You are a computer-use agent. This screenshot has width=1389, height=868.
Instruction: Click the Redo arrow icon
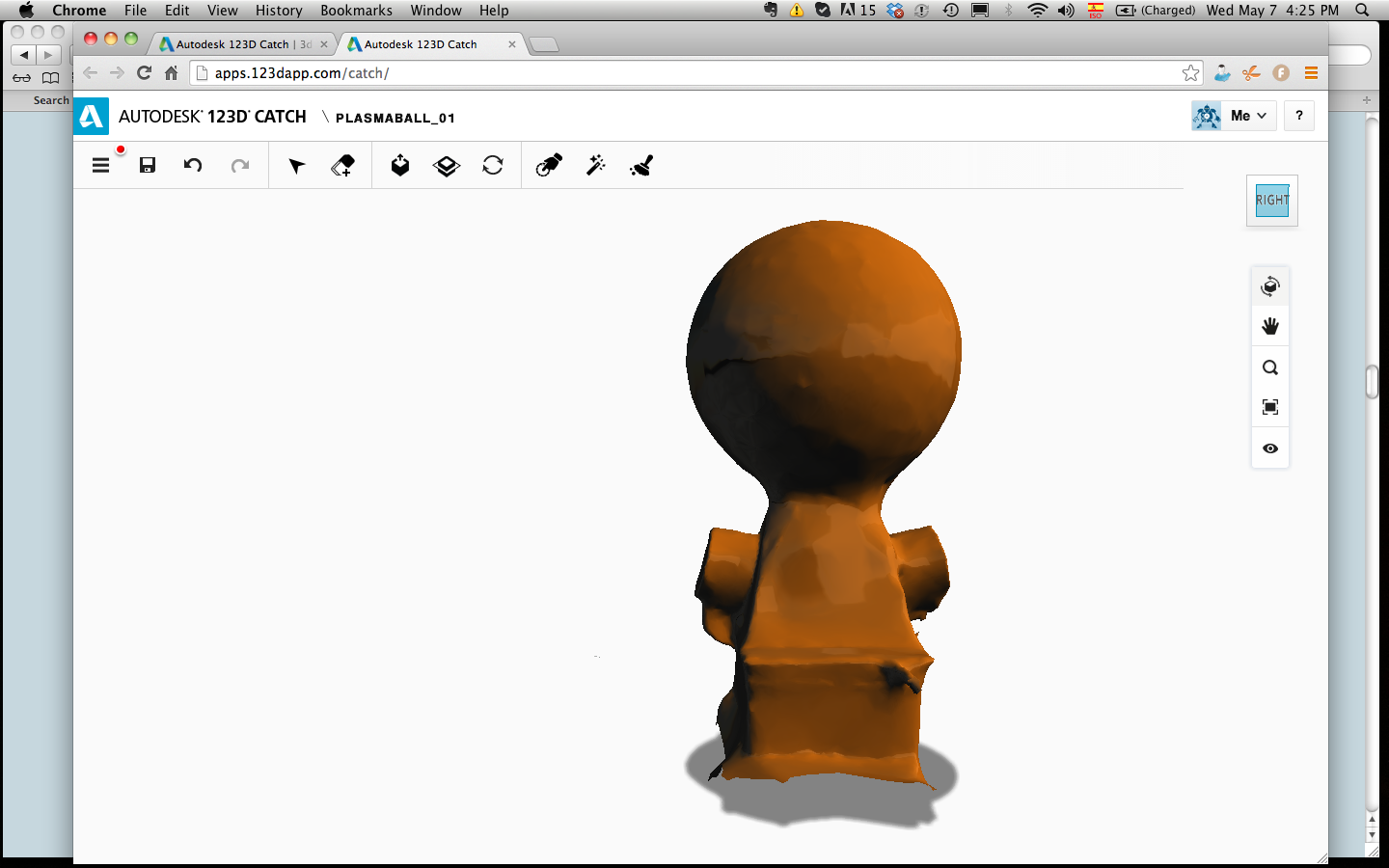240,165
